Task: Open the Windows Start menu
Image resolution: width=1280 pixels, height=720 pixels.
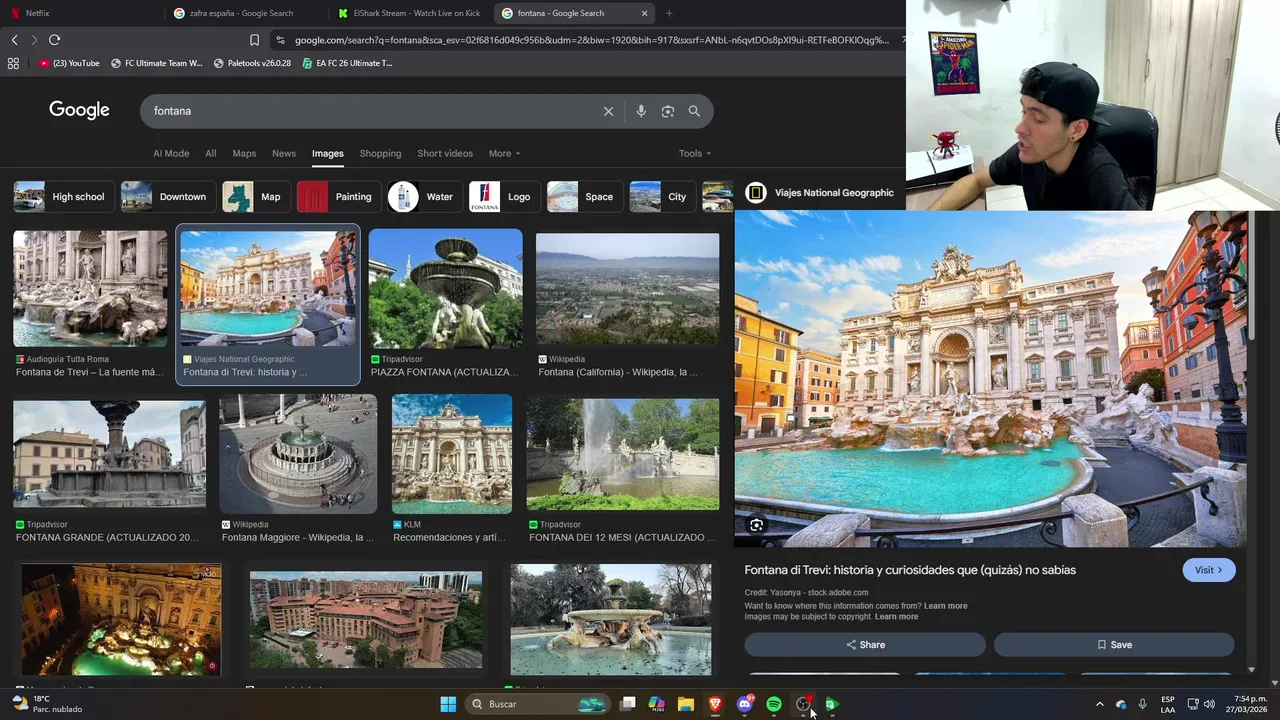Action: click(448, 704)
